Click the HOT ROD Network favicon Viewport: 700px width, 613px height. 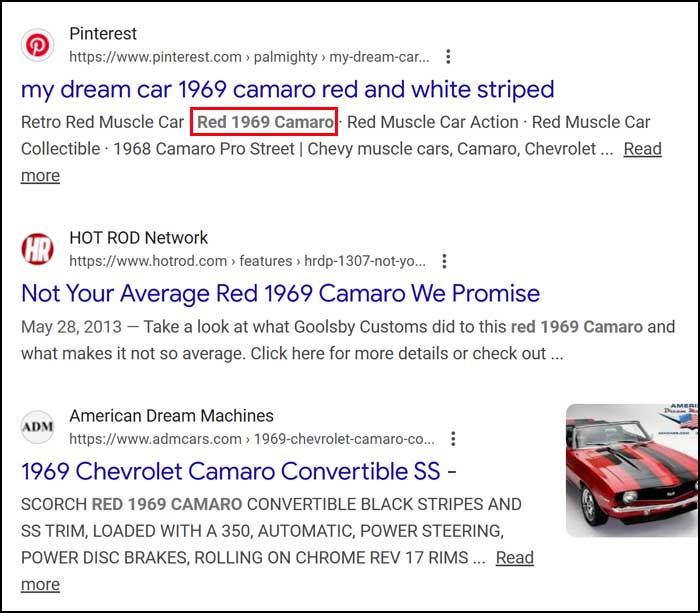[x=38, y=249]
